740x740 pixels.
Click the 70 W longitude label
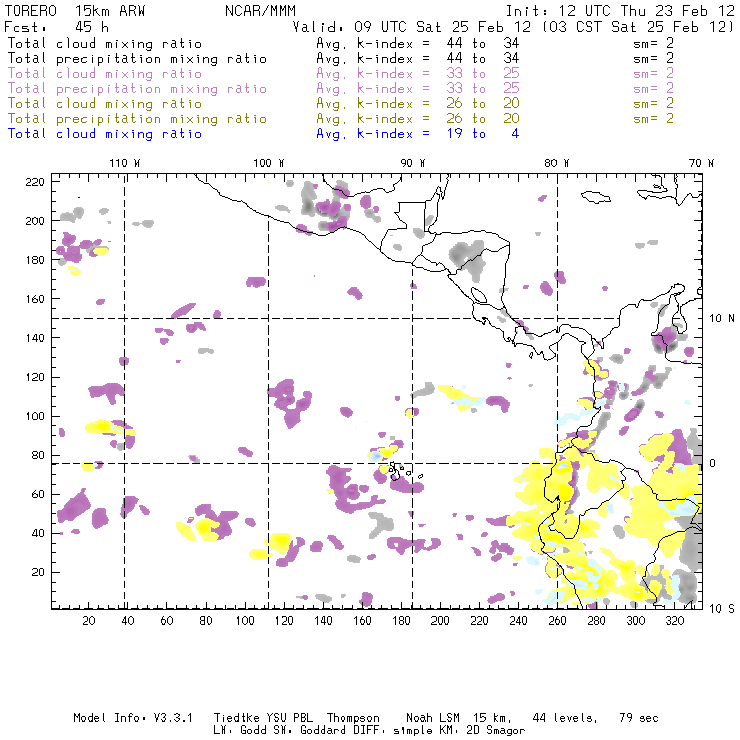coord(702,163)
